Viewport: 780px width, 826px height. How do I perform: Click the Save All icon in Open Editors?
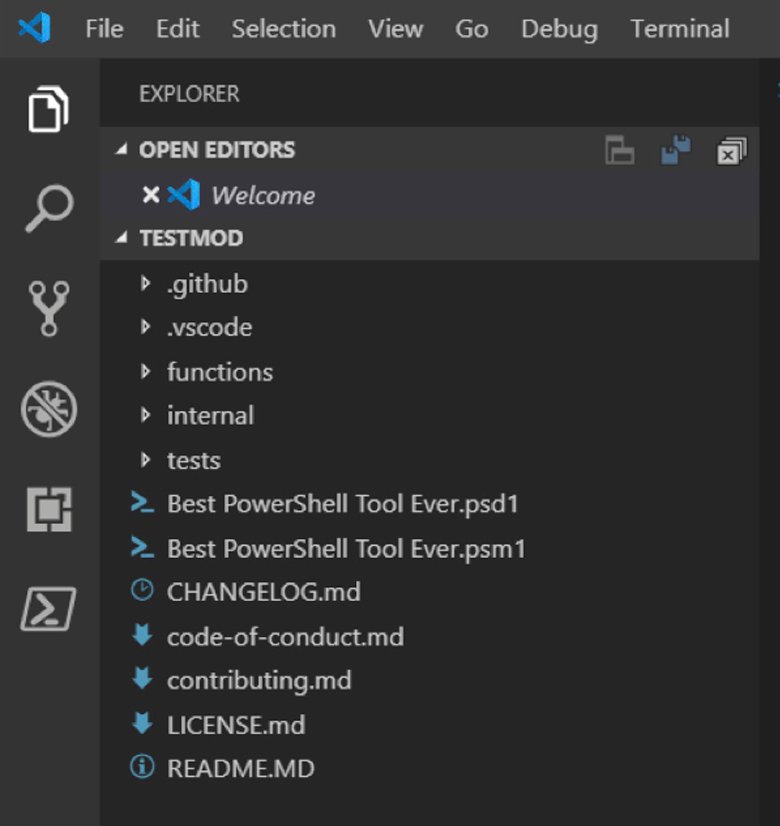click(x=676, y=152)
